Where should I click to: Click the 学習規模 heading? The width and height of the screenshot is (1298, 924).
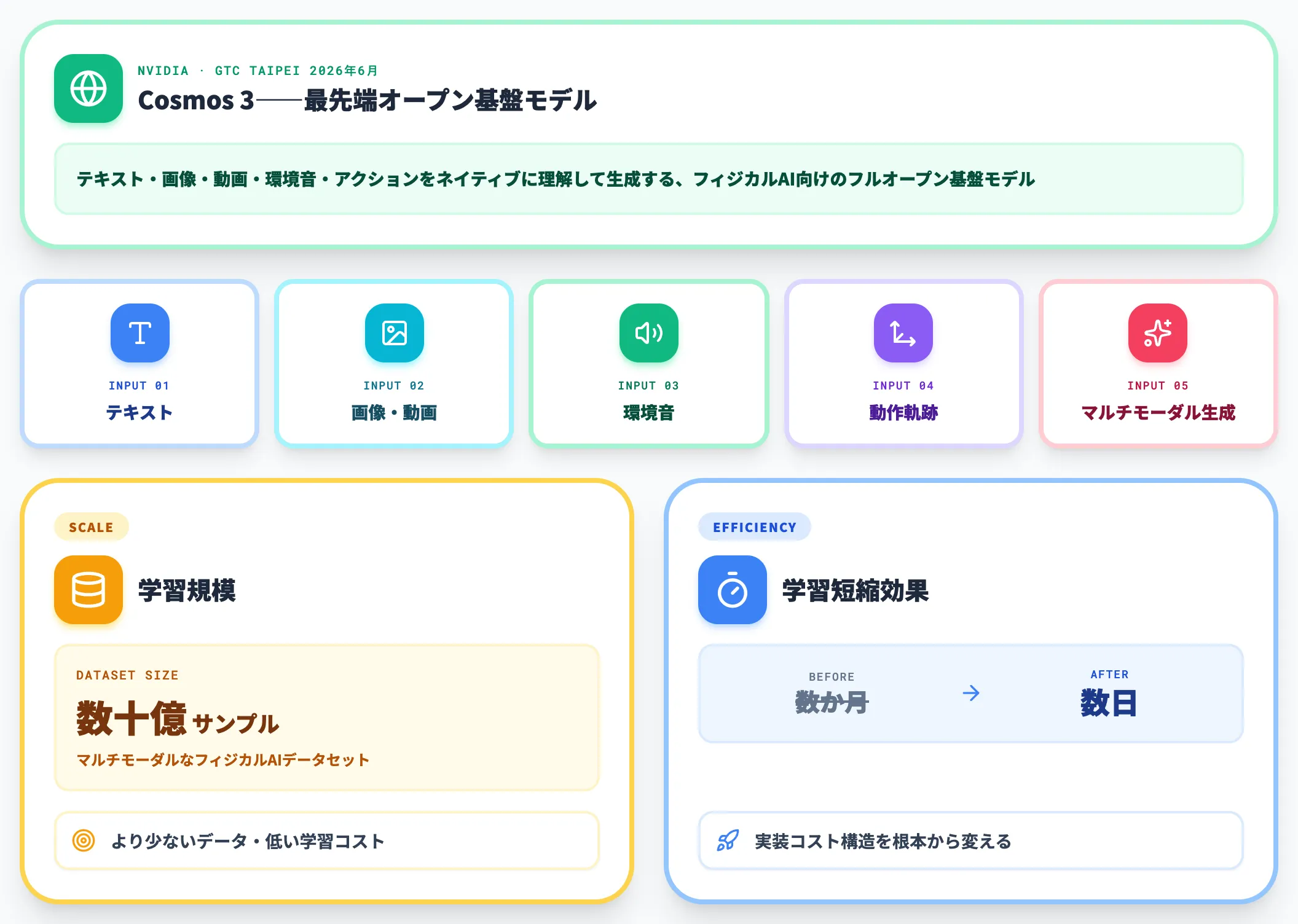(x=187, y=590)
